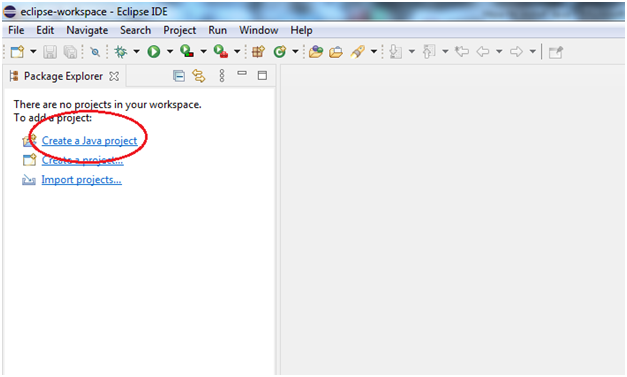Open the Edit menu
Screen dimensions: 627x377
pos(45,30)
